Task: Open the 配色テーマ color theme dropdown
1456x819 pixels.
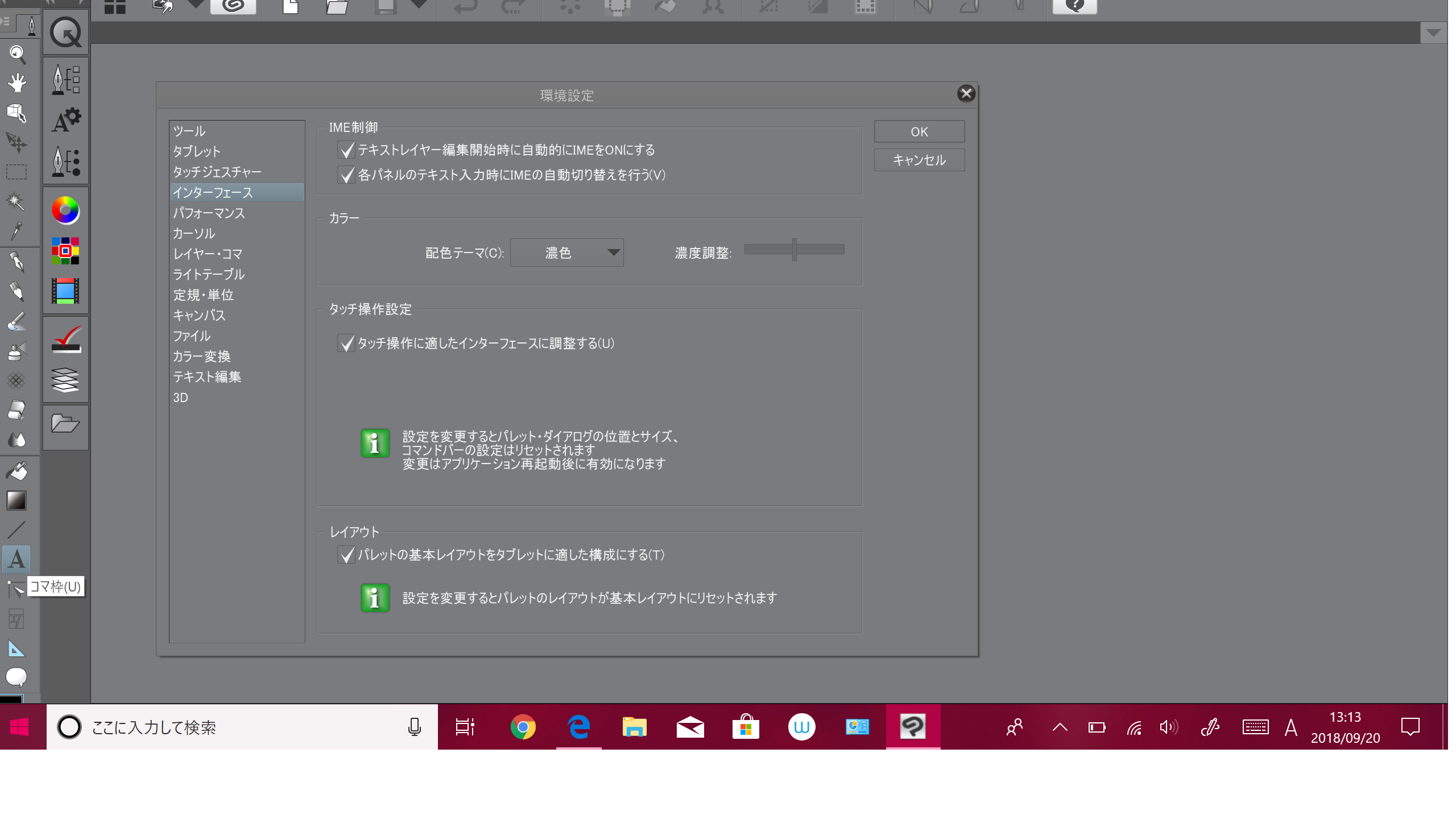Action: [566, 253]
